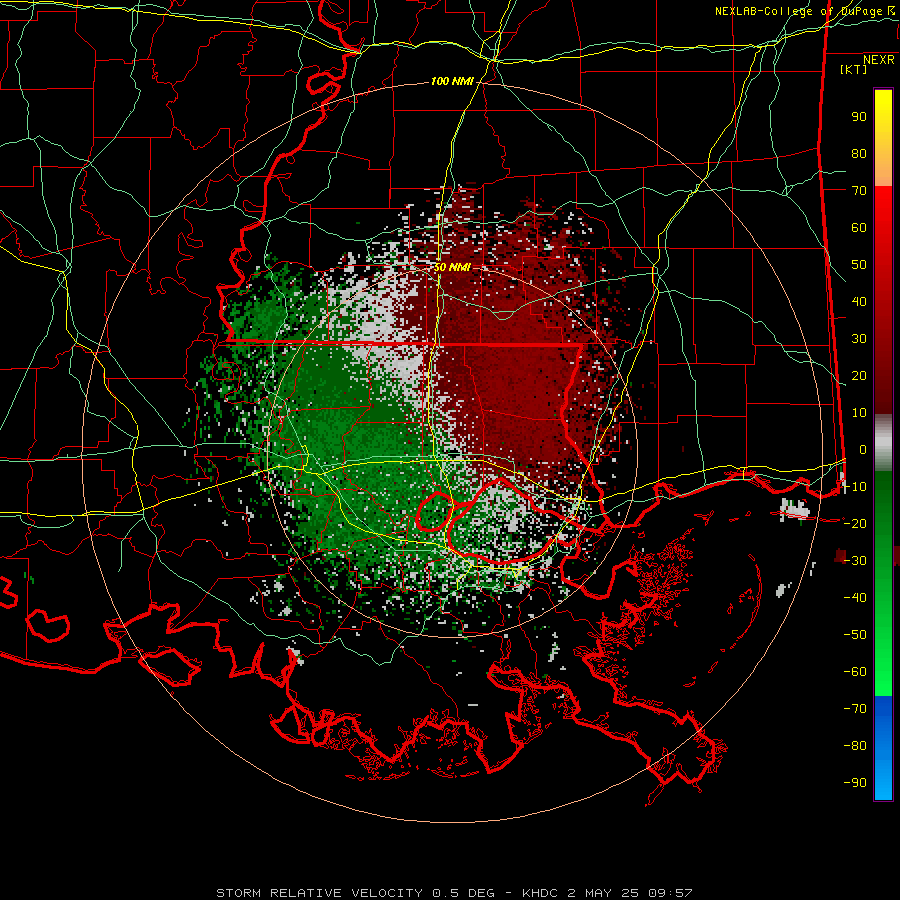Click the NEXR label above the scale
900x900 pixels.
click(x=879, y=60)
